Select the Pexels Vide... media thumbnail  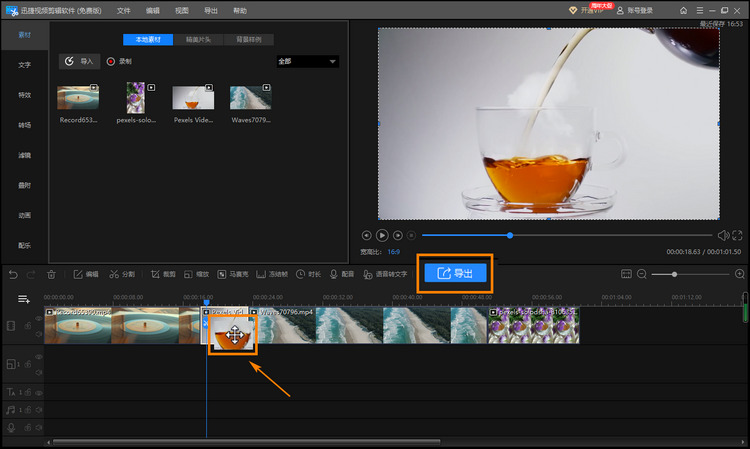pos(193,98)
